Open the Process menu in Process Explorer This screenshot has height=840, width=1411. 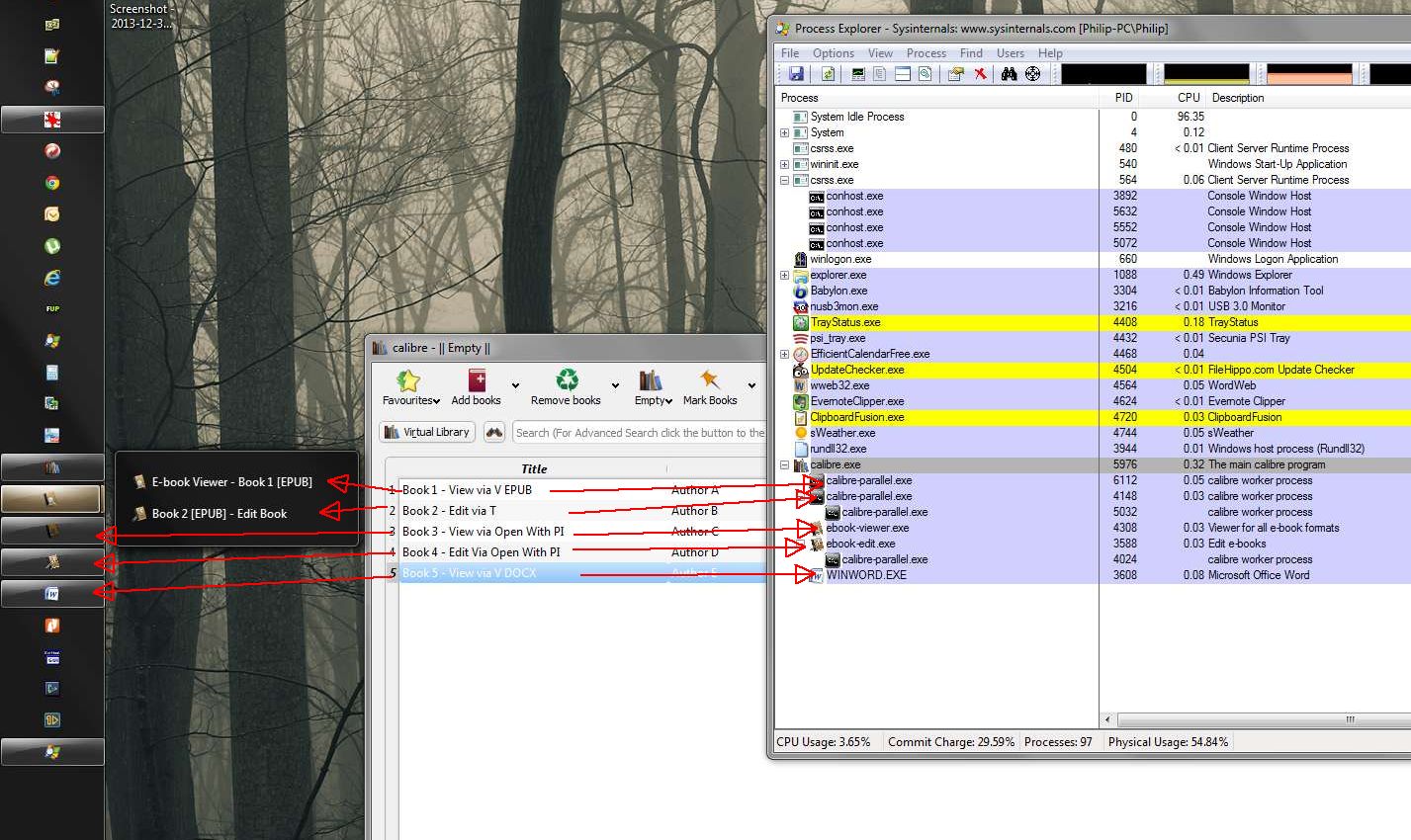pos(926,53)
